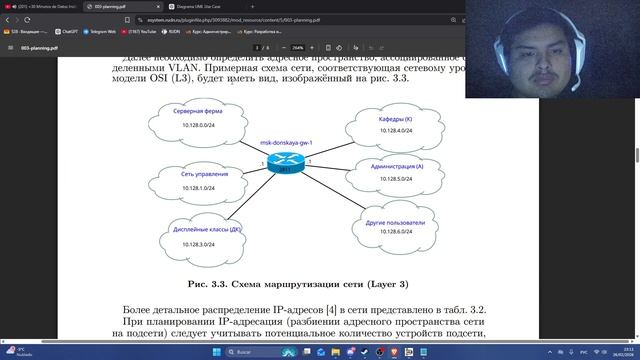Click the text 10.128.3.0/24

[x=199, y=244]
